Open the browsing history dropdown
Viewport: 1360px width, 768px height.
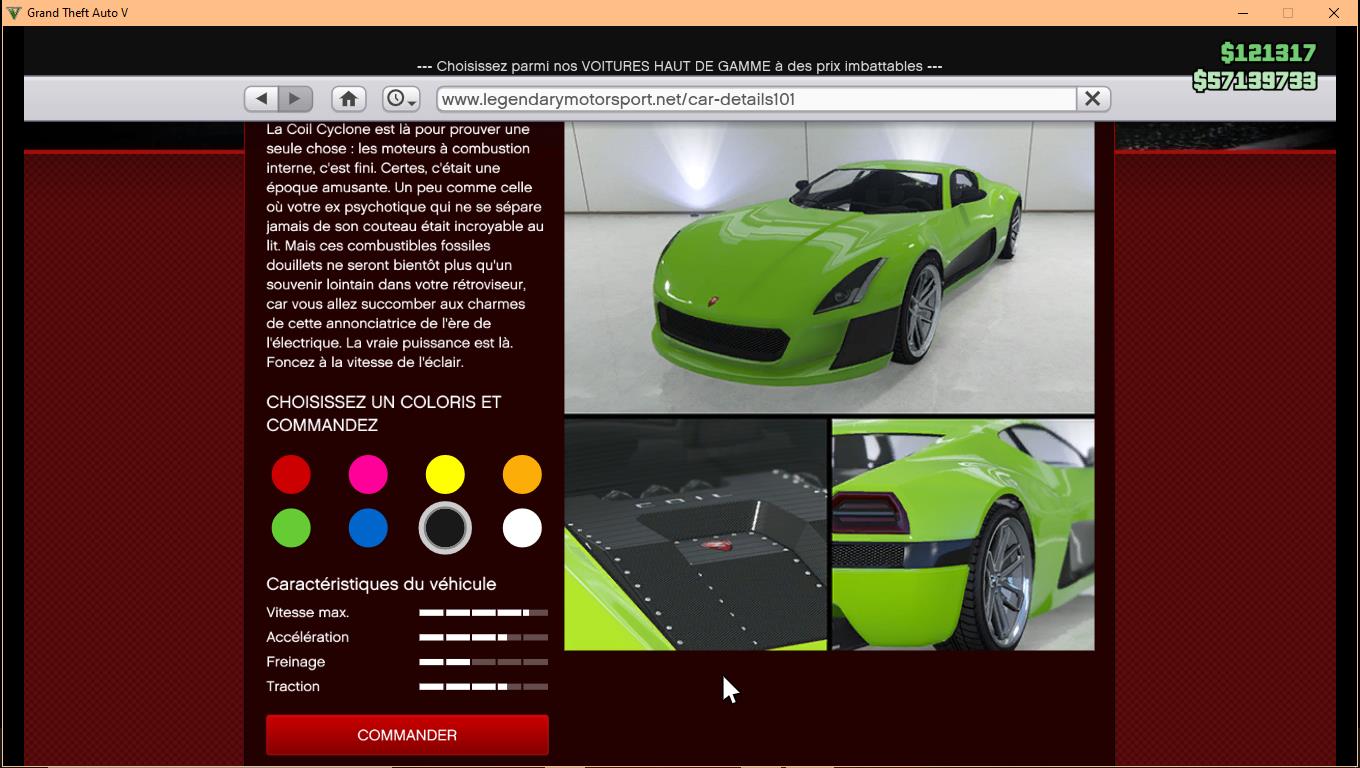401,99
